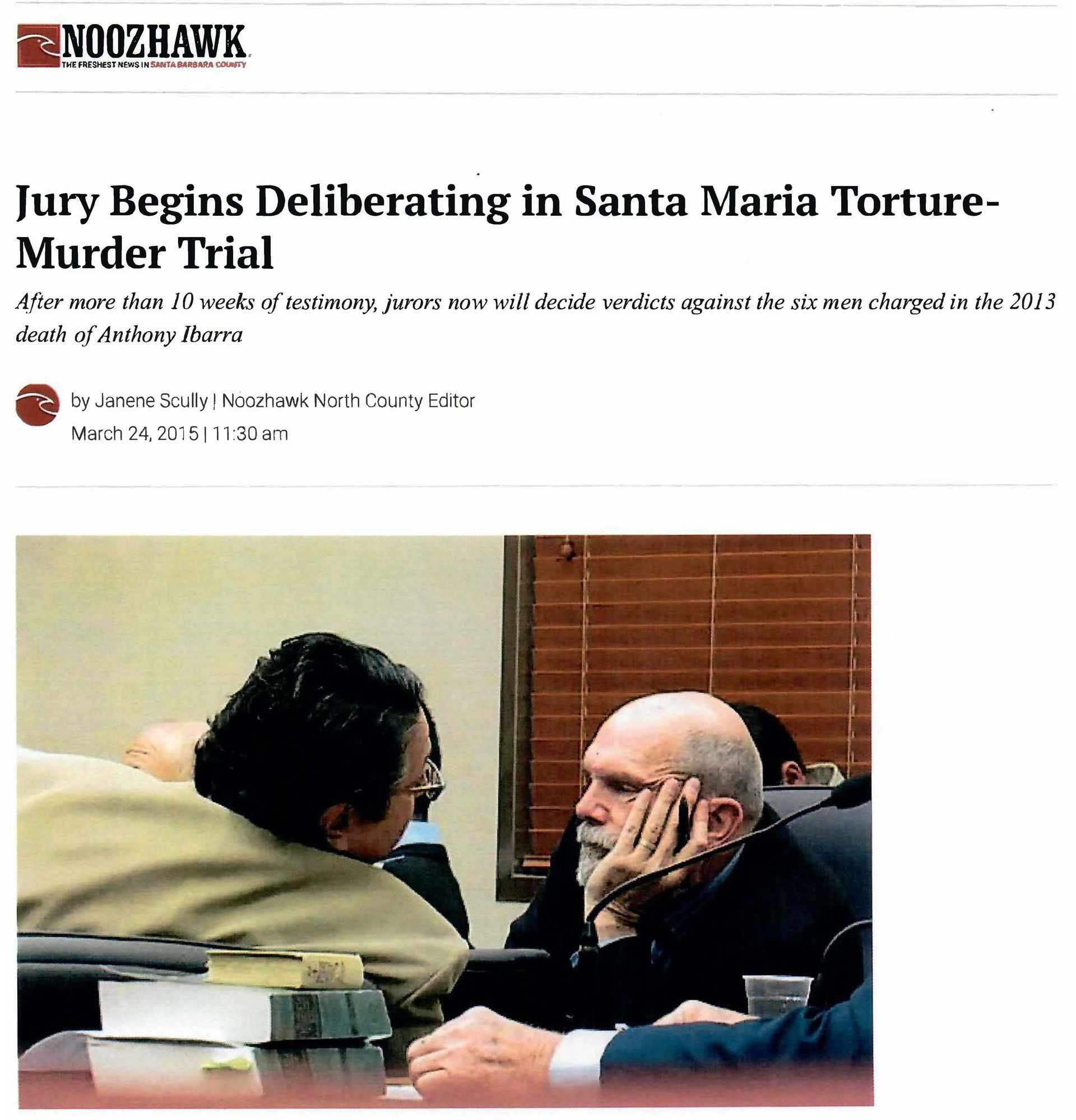Click the Santa Barbara County tagline text

(198, 64)
